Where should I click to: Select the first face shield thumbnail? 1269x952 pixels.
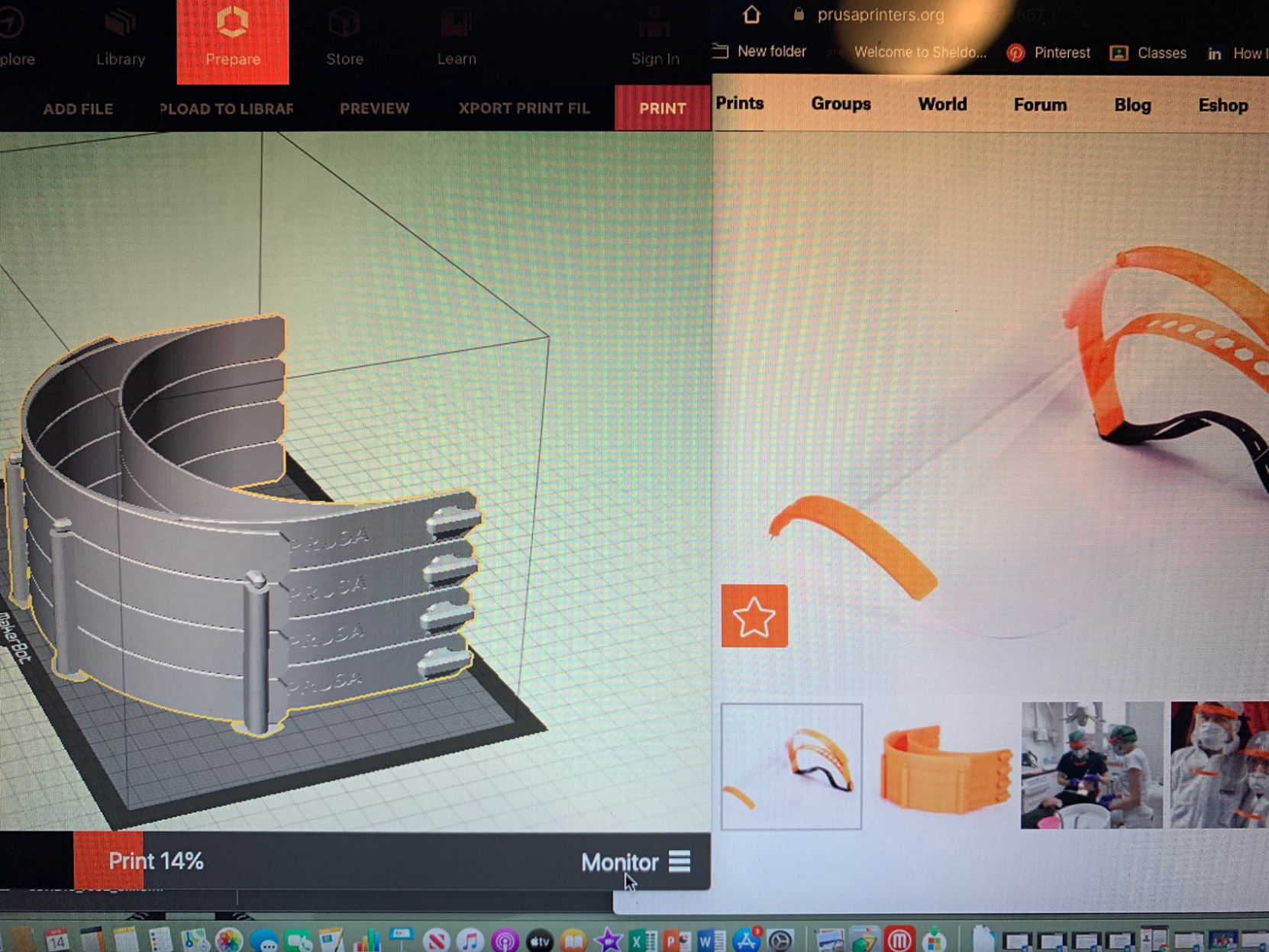[791, 766]
